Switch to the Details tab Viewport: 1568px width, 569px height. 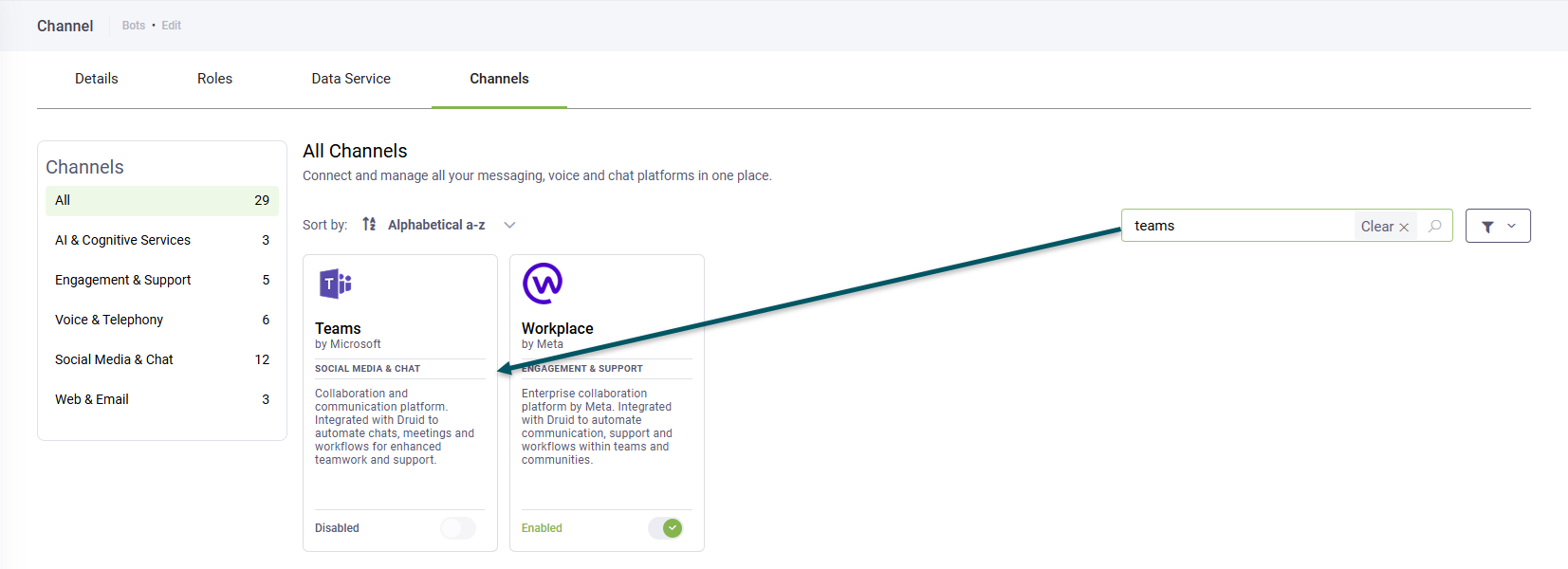point(97,79)
